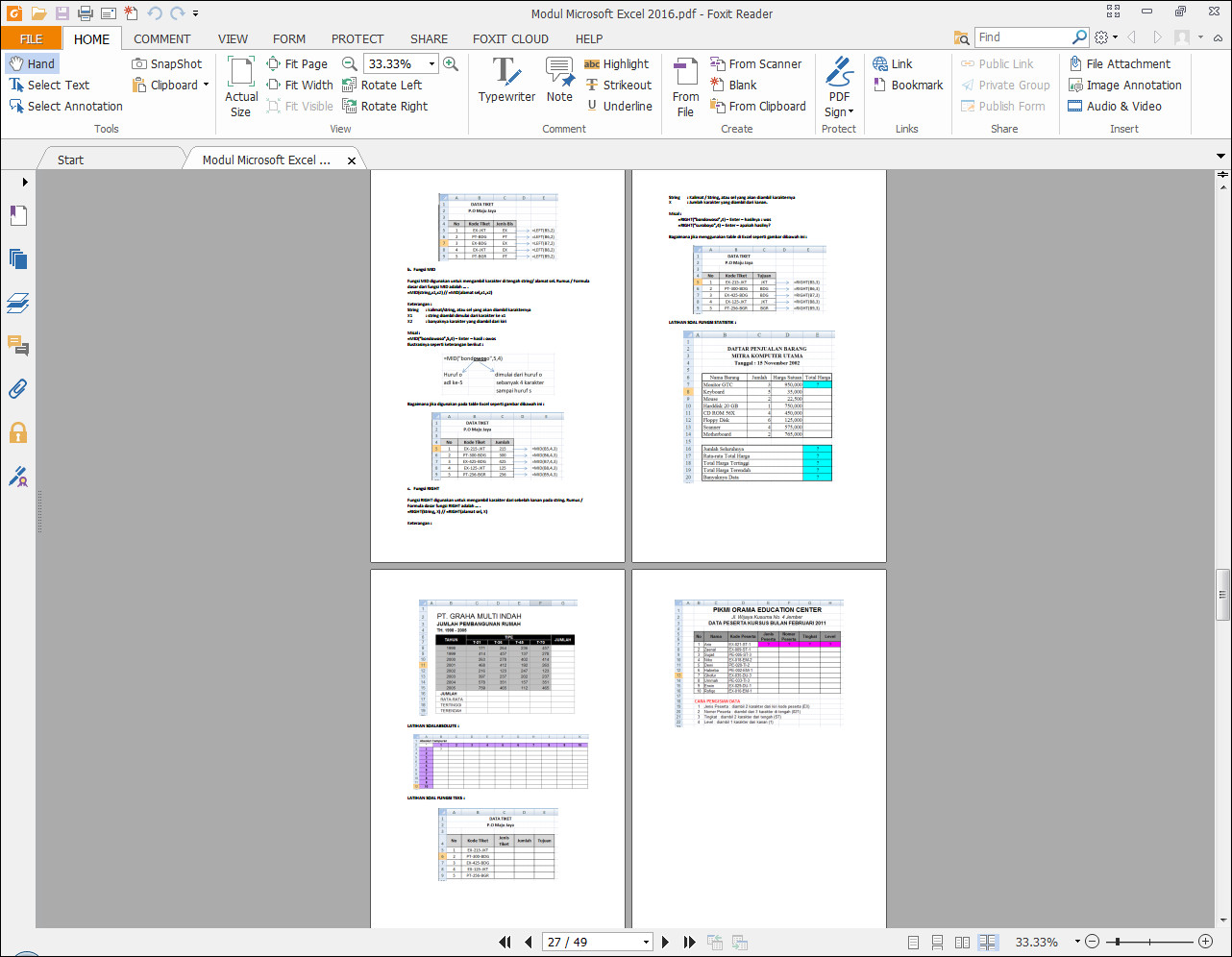Rotate the page right

point(385,106)
